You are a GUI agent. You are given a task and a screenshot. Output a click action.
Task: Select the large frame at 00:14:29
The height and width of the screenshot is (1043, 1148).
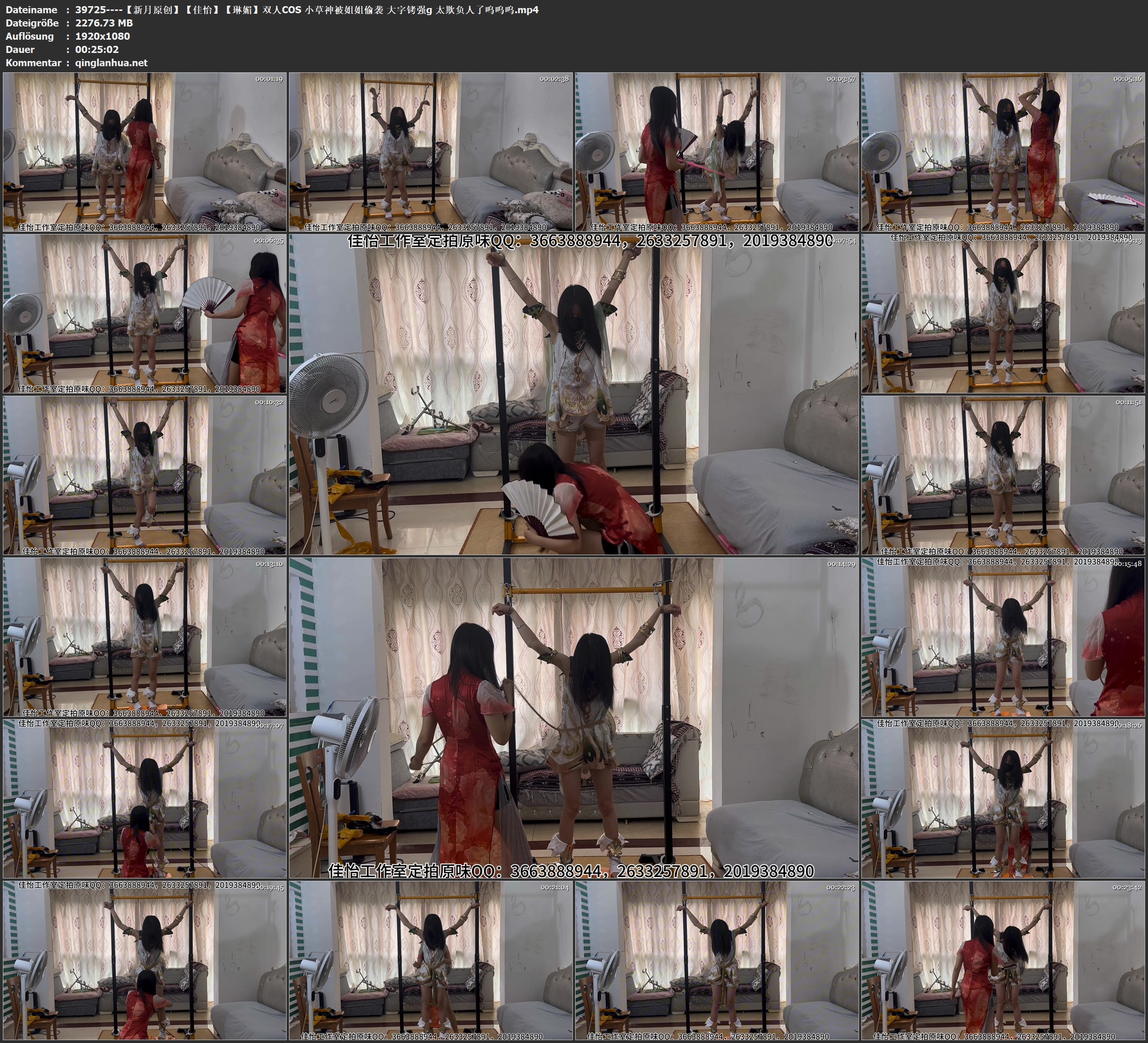tap(573, 717)
